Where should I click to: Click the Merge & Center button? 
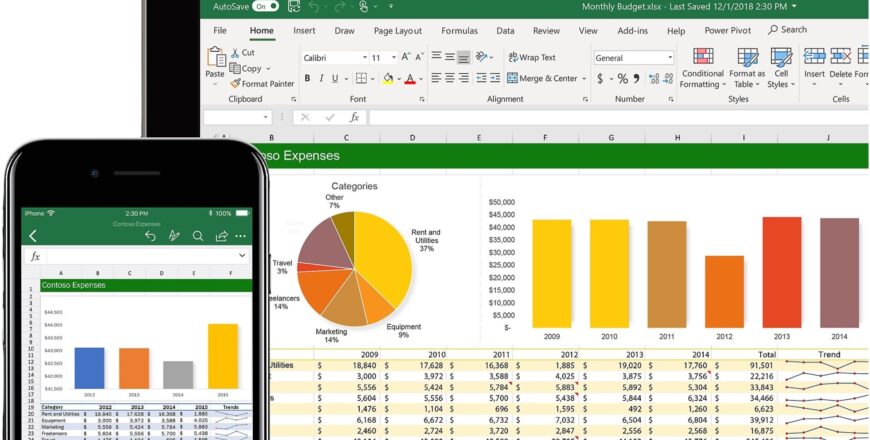(x=542, y=78)
